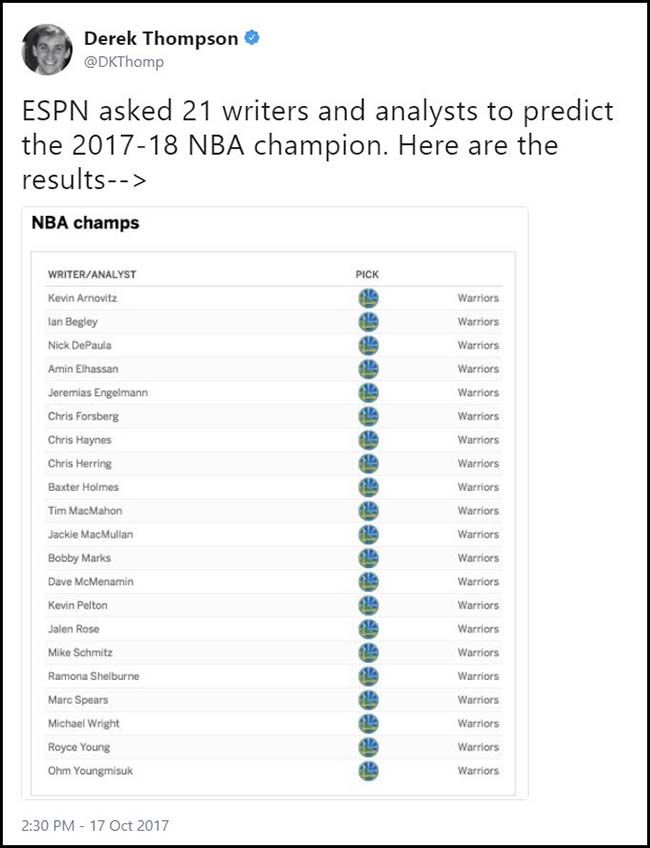The width and height of the screenshot is (650, 848).
Task: Click Warriors logo in Ohm Youngmisuk row
Action: pyautogui.click(x=369, y=771)
